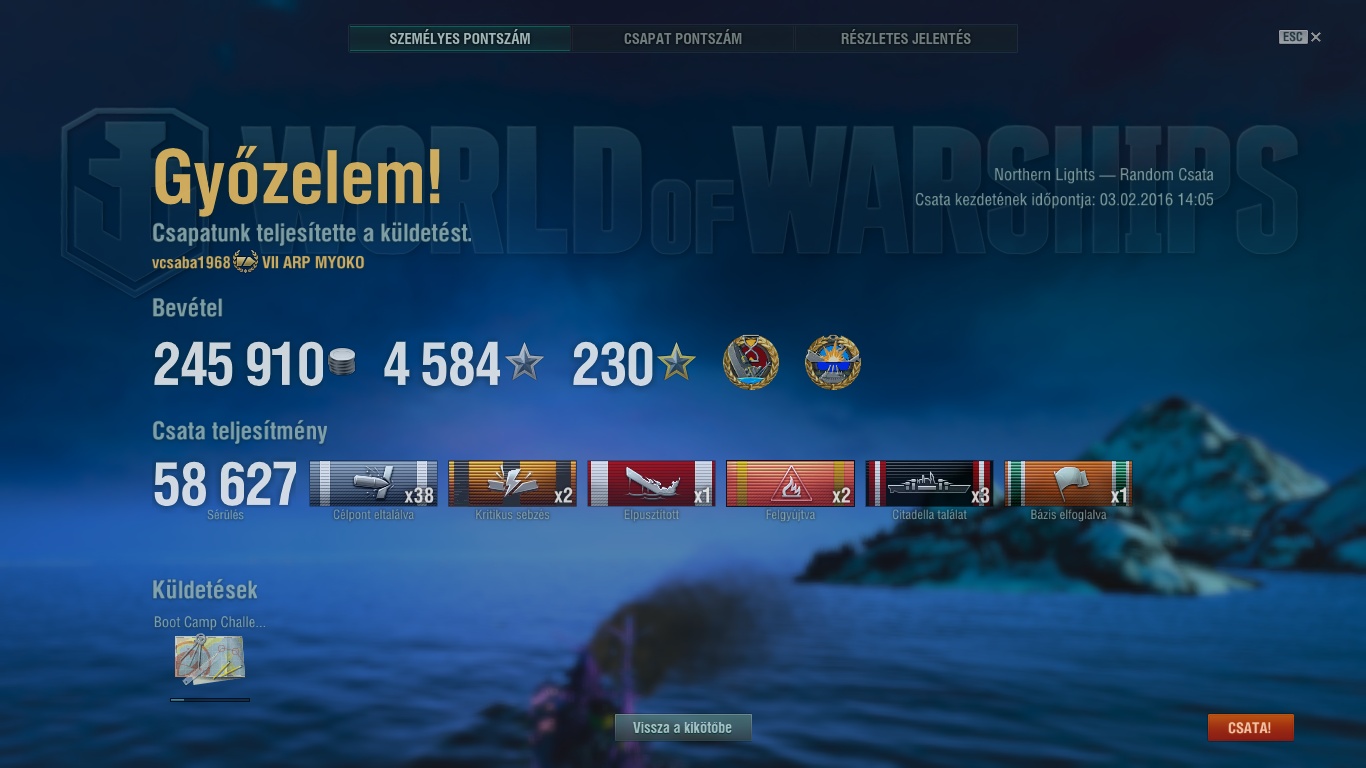Select the Személyes Pontszám tab
This screenshot has width=1366, height=768.
click(460, 39)
